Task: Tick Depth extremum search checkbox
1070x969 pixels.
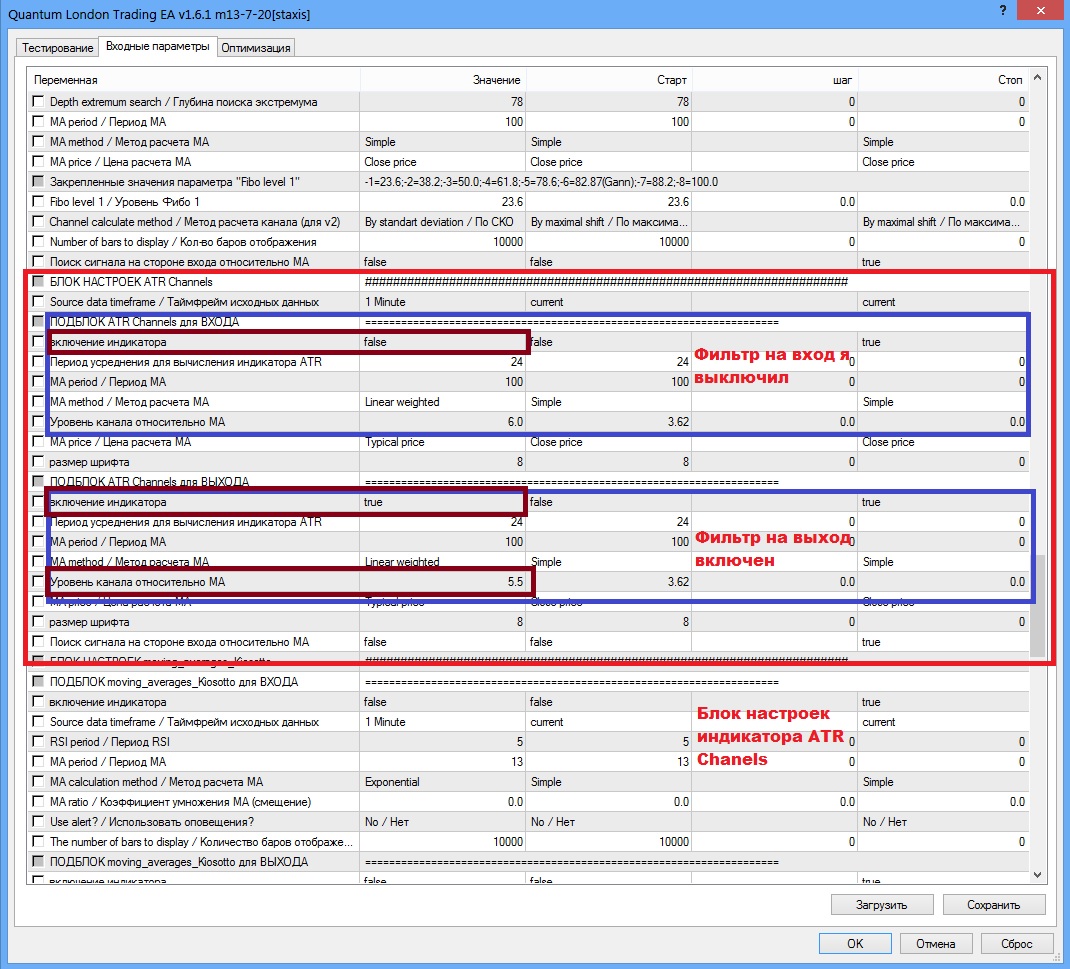Action: (x=38, y=102)
